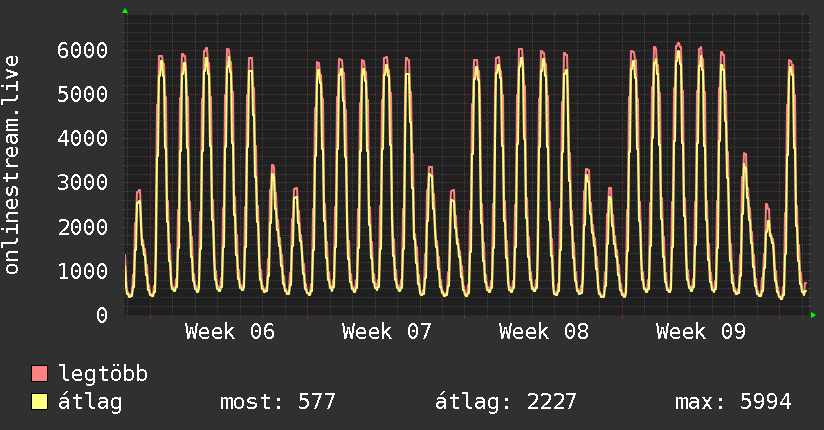Click the 5000 y-axis tick label

tap(83, 95)
